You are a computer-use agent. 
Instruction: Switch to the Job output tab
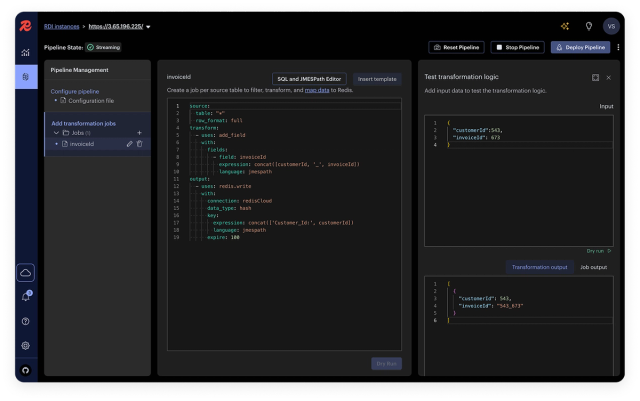pyautogui.click(x=593, y=267)
